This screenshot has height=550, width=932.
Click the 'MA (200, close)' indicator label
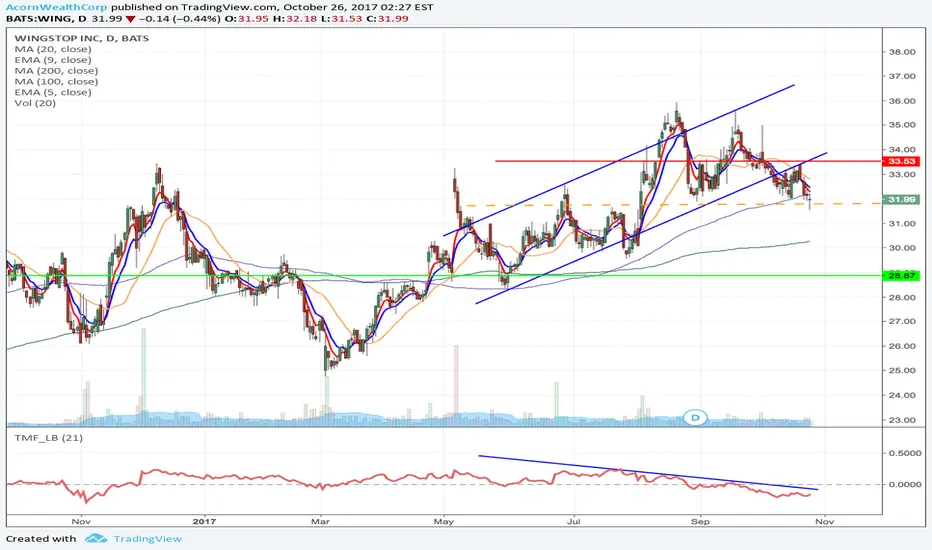[56, 71]
